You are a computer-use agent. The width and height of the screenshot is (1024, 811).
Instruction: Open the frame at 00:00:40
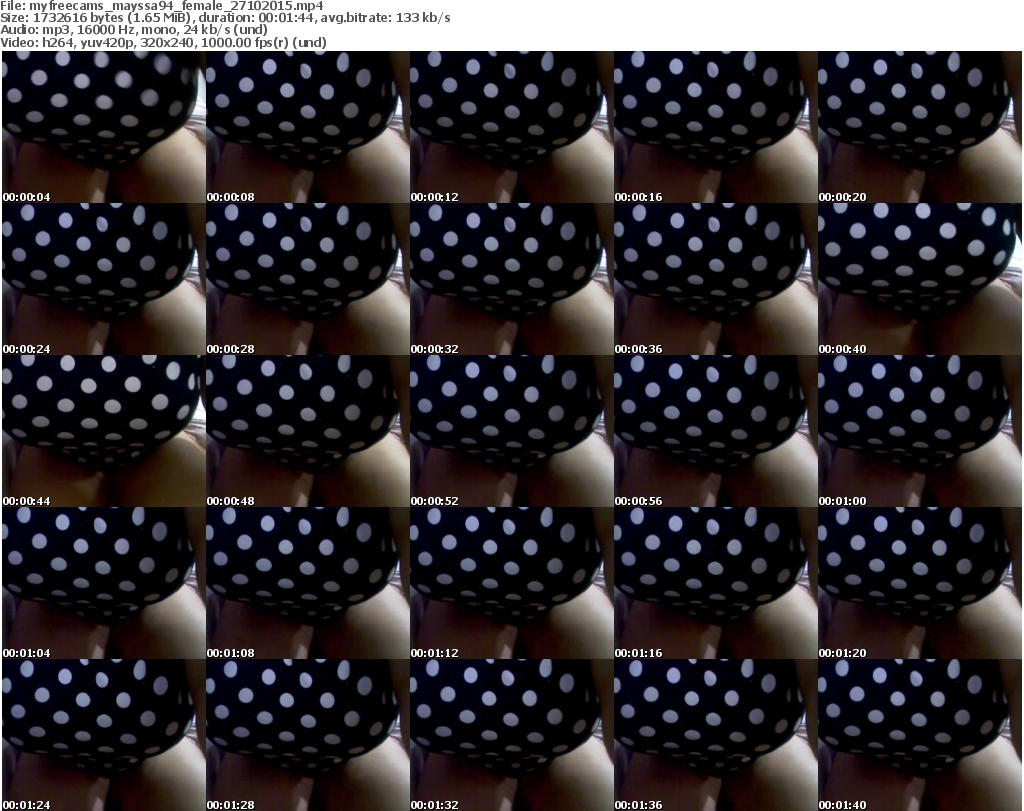coord(920,279)
